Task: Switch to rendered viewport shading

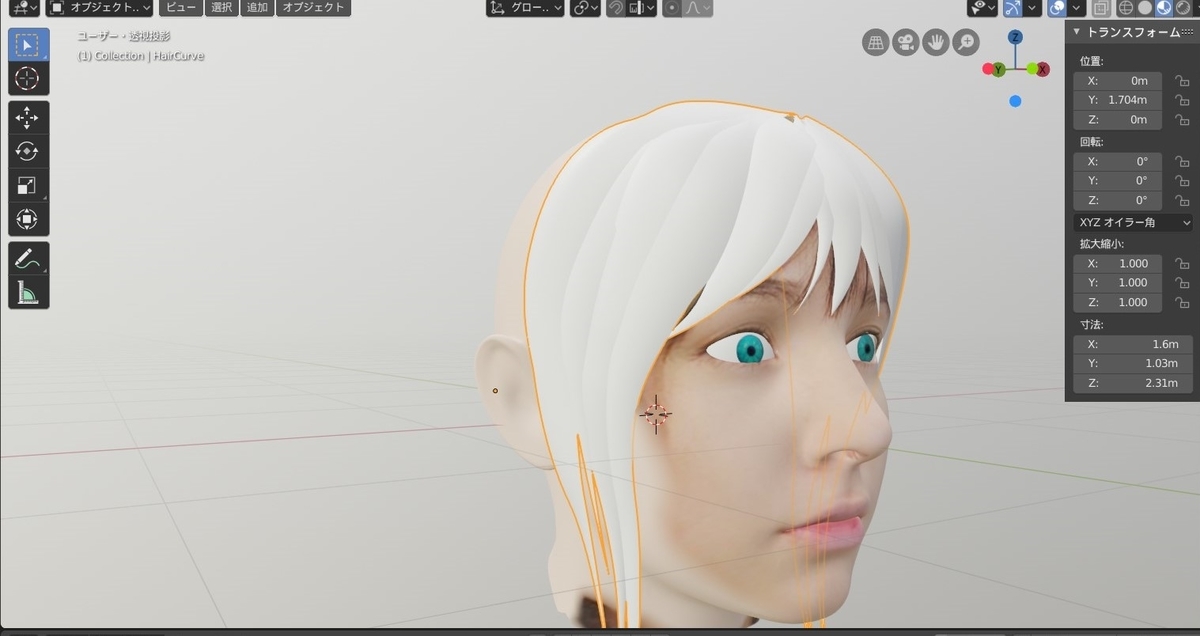Action: 1183,8
